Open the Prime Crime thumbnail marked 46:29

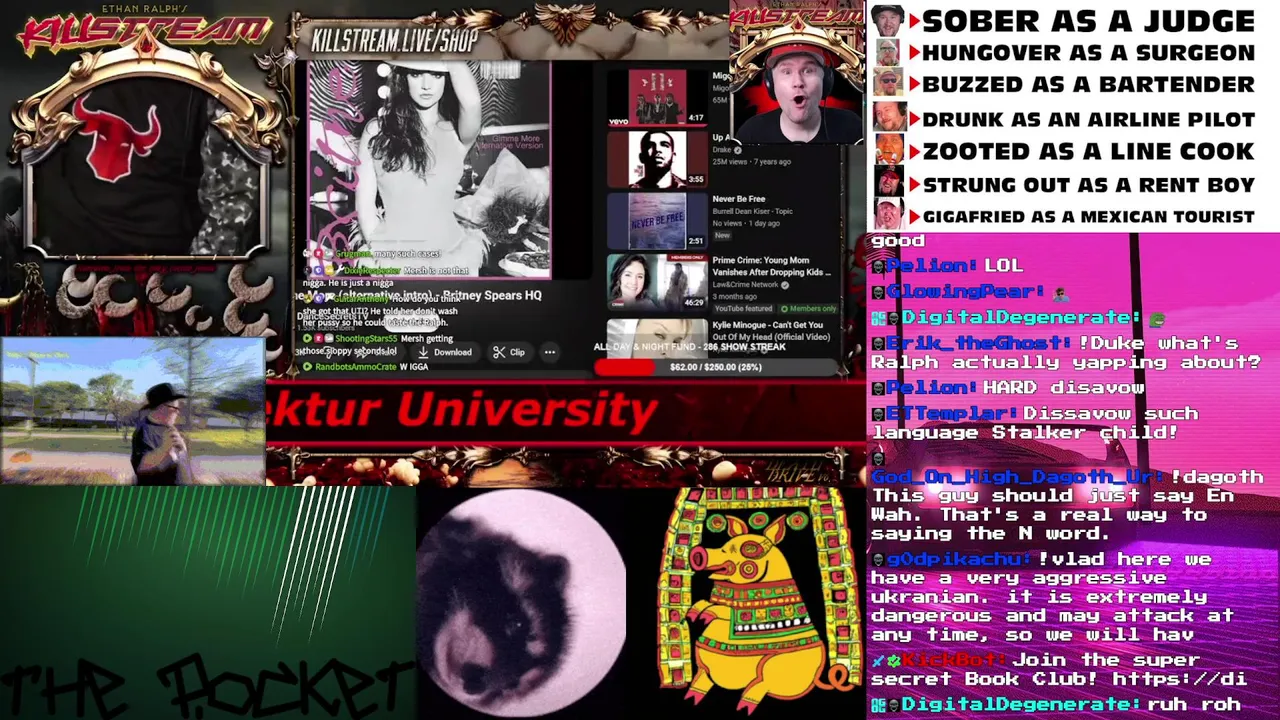tap(656, 282)
